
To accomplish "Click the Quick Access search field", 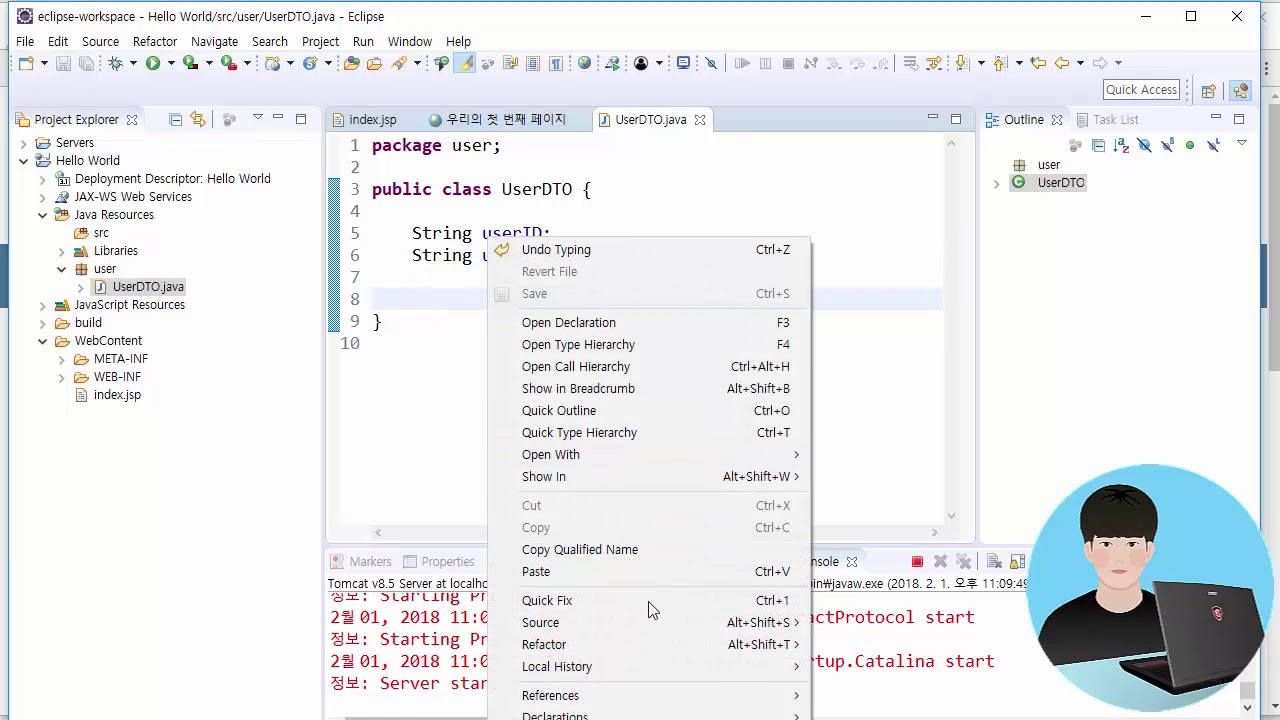I will click(1141, 89).
